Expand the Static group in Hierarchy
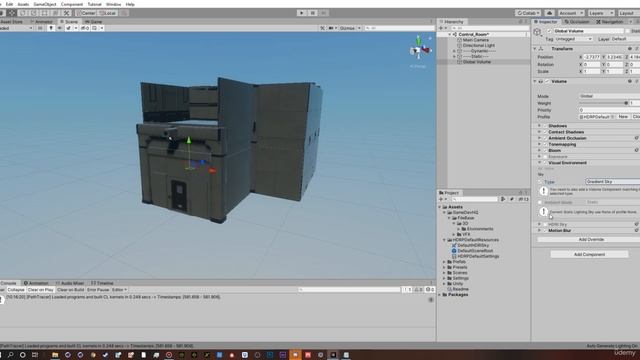Screen dimensions: 640x360 454,56
